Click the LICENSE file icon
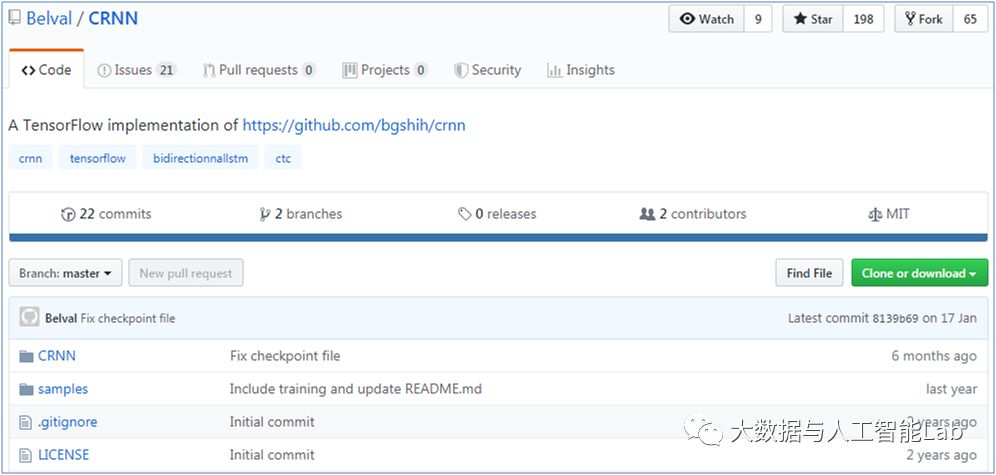Viewport: 996px width, 475px height. (25, 455)
